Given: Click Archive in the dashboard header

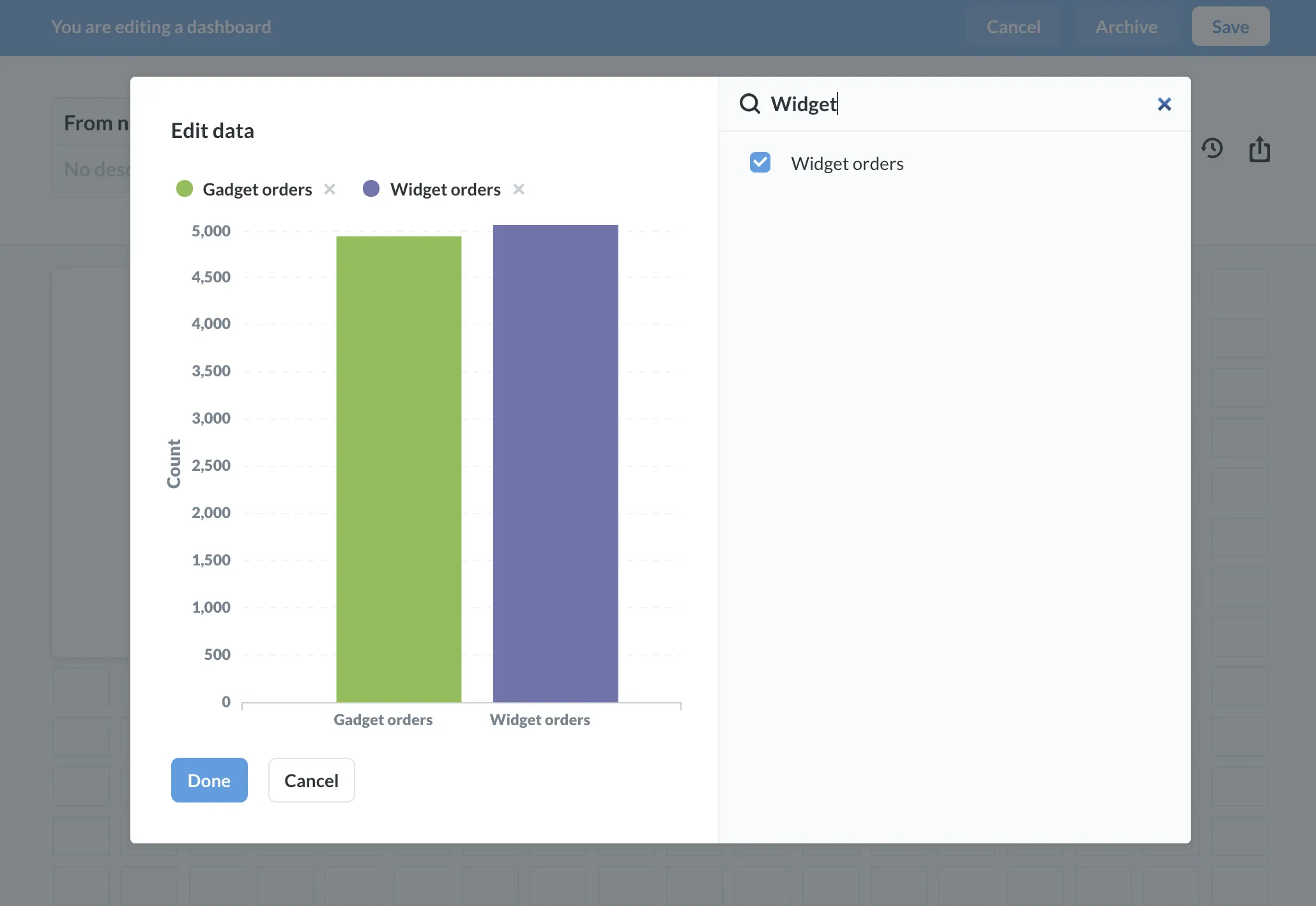Looking at the screenshot, I should point(1126,27).
